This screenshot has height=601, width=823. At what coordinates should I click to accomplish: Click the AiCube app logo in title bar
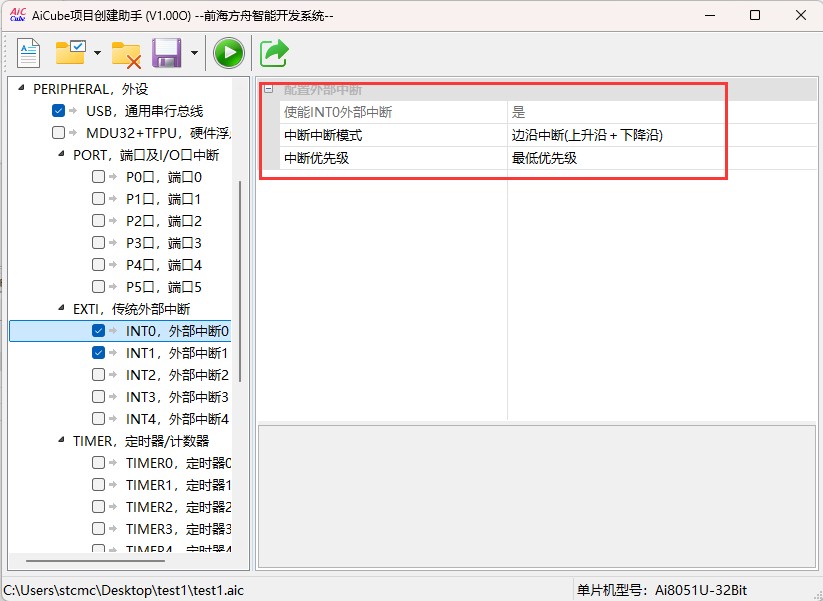click(x=17, y=15)
